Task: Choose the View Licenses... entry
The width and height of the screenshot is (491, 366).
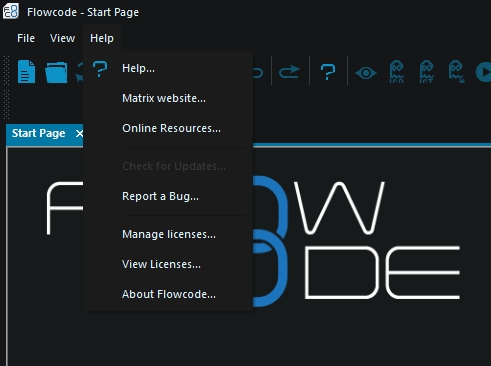Action: (169, 264)
